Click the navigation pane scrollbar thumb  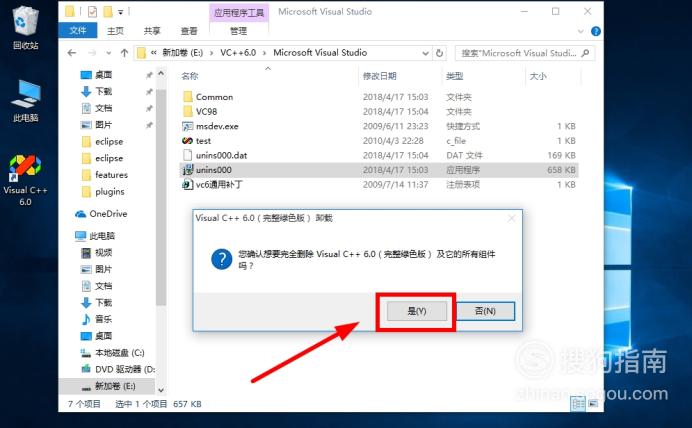click(x=161, y=197)
